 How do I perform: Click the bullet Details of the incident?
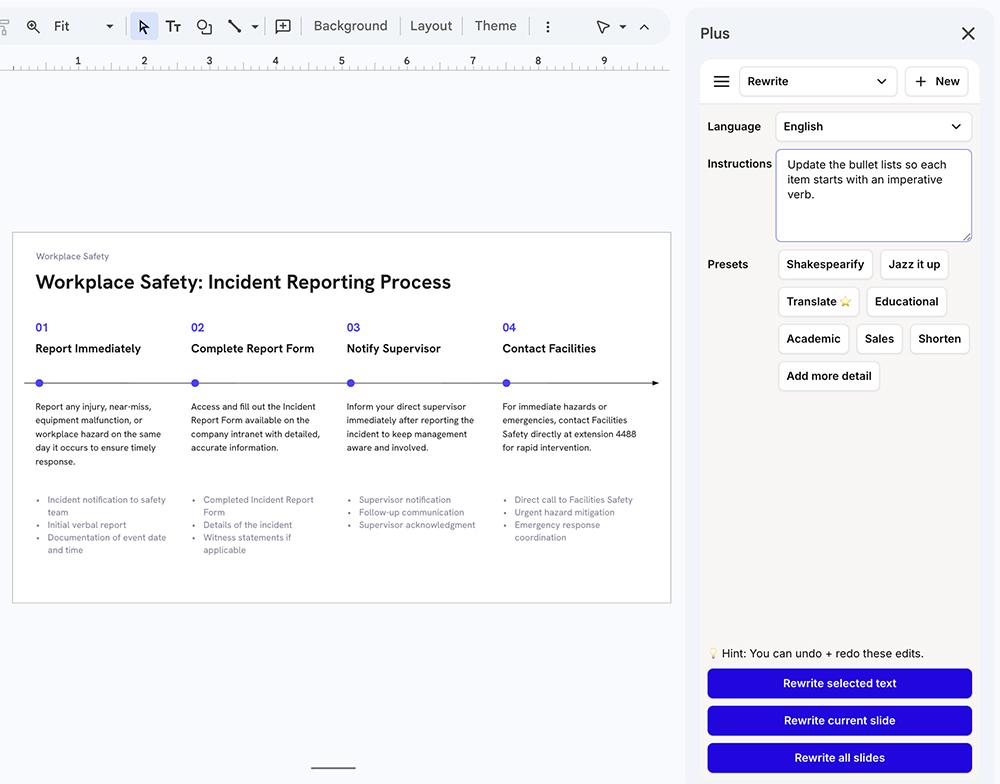pos(247,525)
